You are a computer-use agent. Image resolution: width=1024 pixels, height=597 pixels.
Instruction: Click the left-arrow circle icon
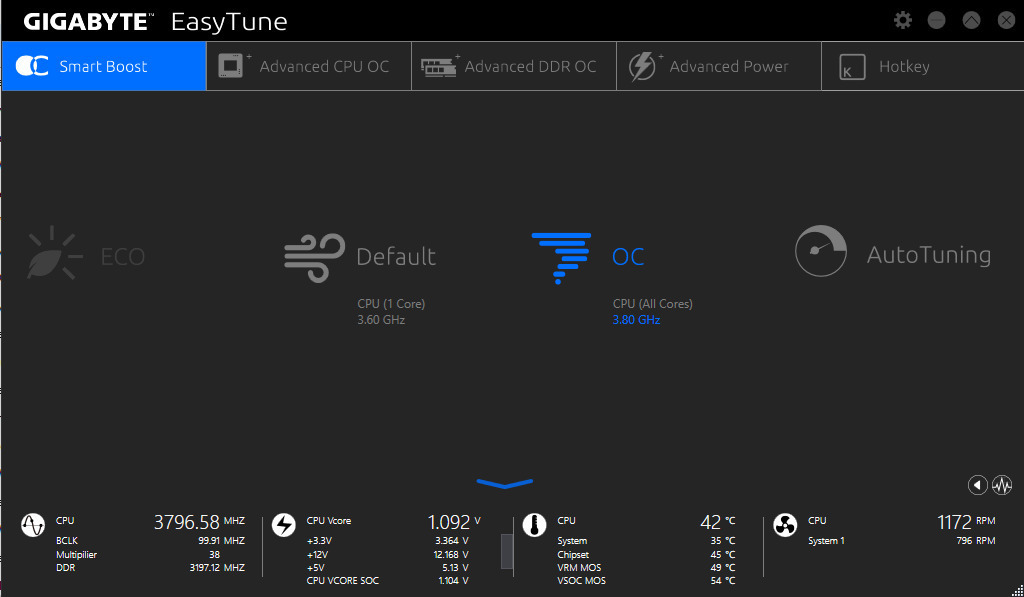pyautogui.click(x=977, y=485)
